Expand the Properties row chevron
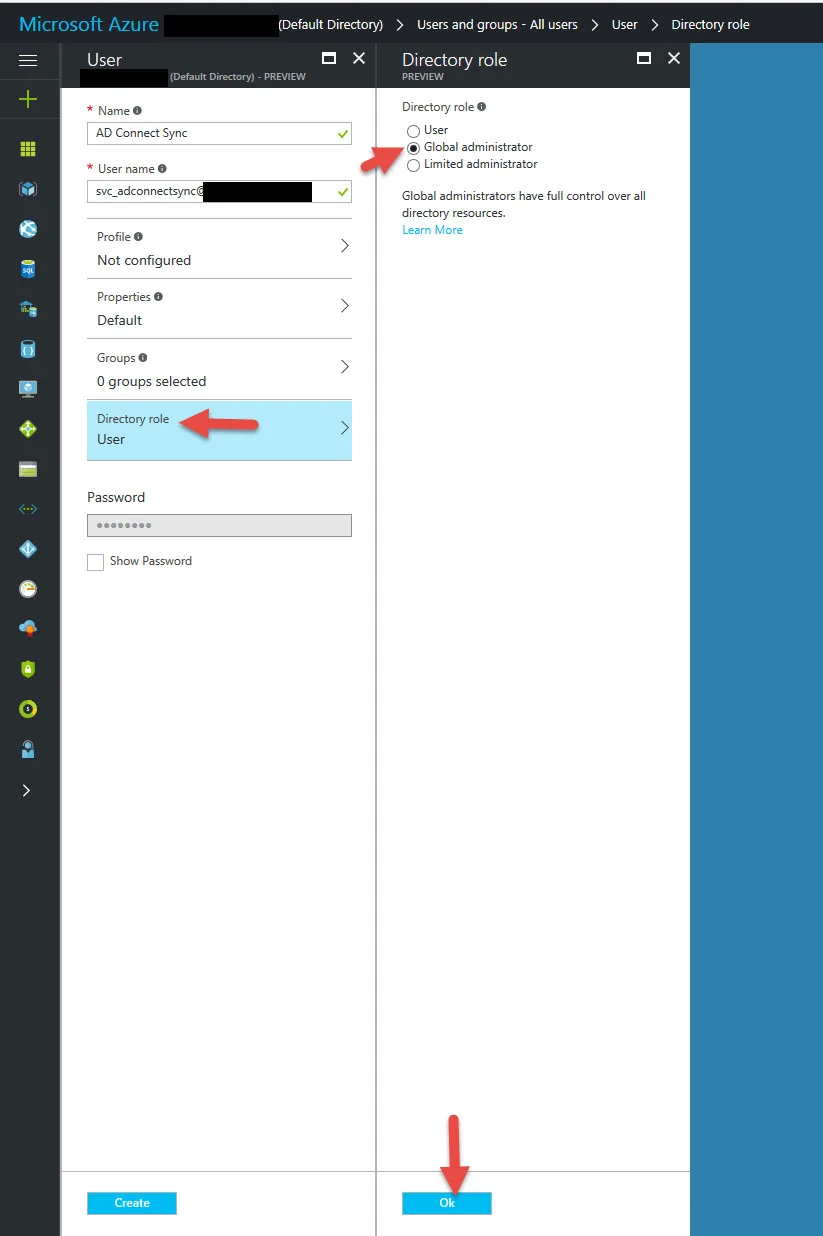823x1236 pixels. tap(344, 306)
